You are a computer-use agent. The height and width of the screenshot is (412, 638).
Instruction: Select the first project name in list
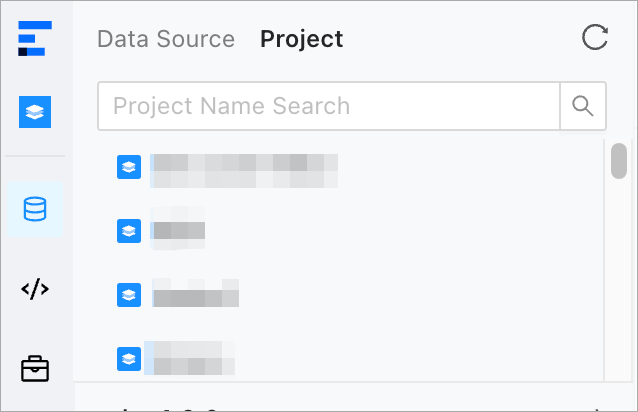pos(243,169)
